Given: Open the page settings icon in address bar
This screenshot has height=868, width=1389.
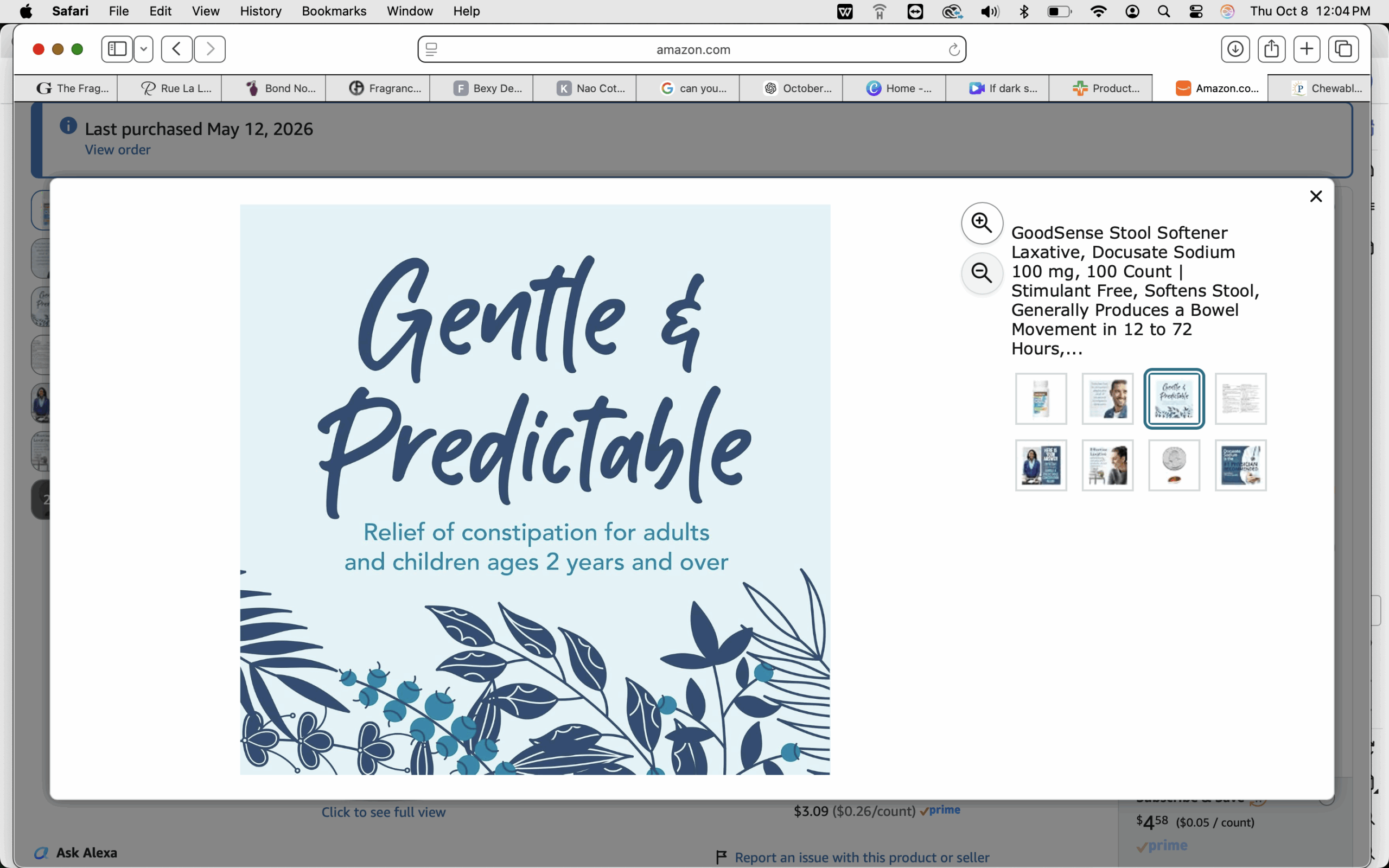Looking at the screenshot, I should (x=432, y=49).
